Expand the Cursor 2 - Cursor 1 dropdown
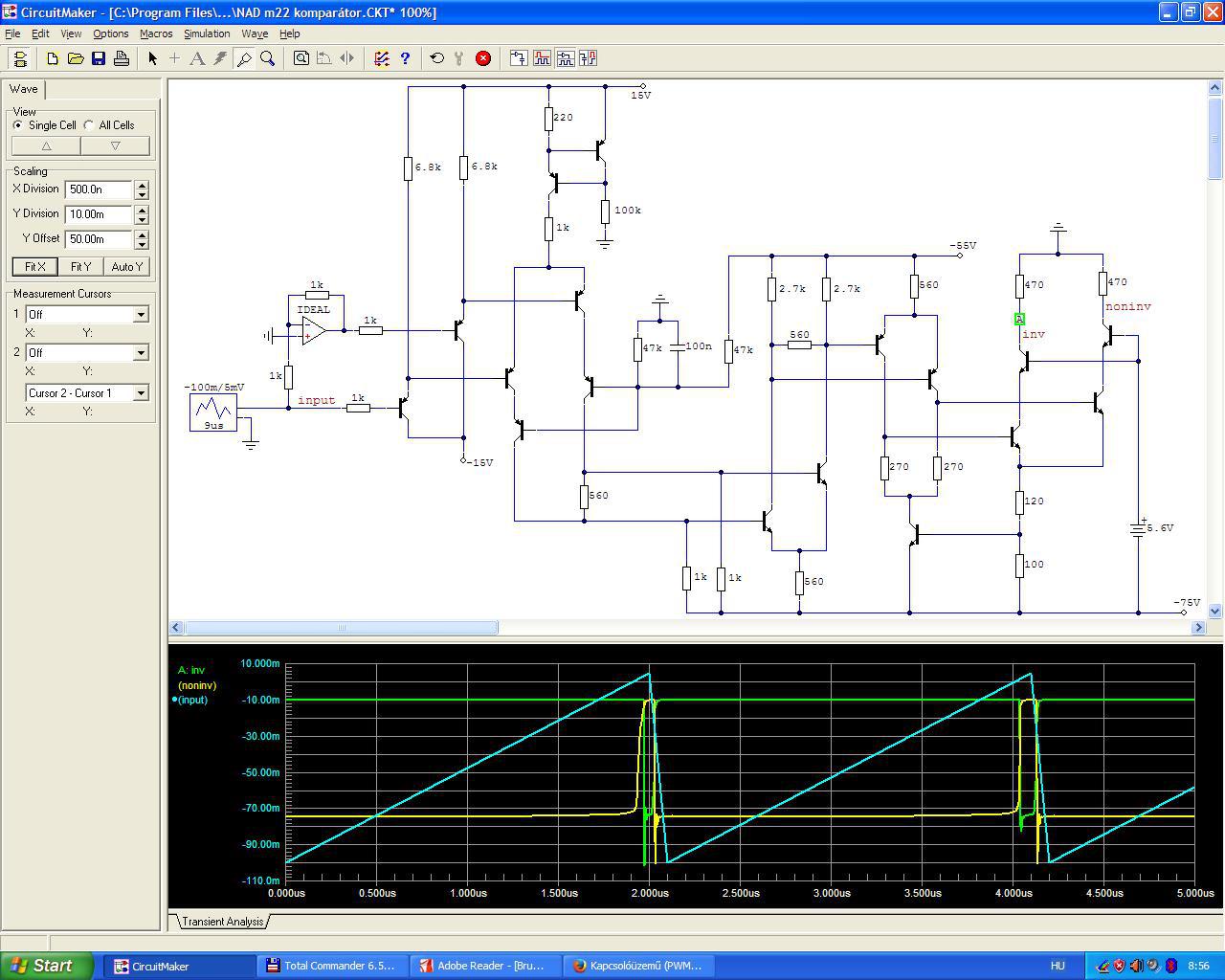The width and height of the screenshot is (1225, 980). click(141, 393)
